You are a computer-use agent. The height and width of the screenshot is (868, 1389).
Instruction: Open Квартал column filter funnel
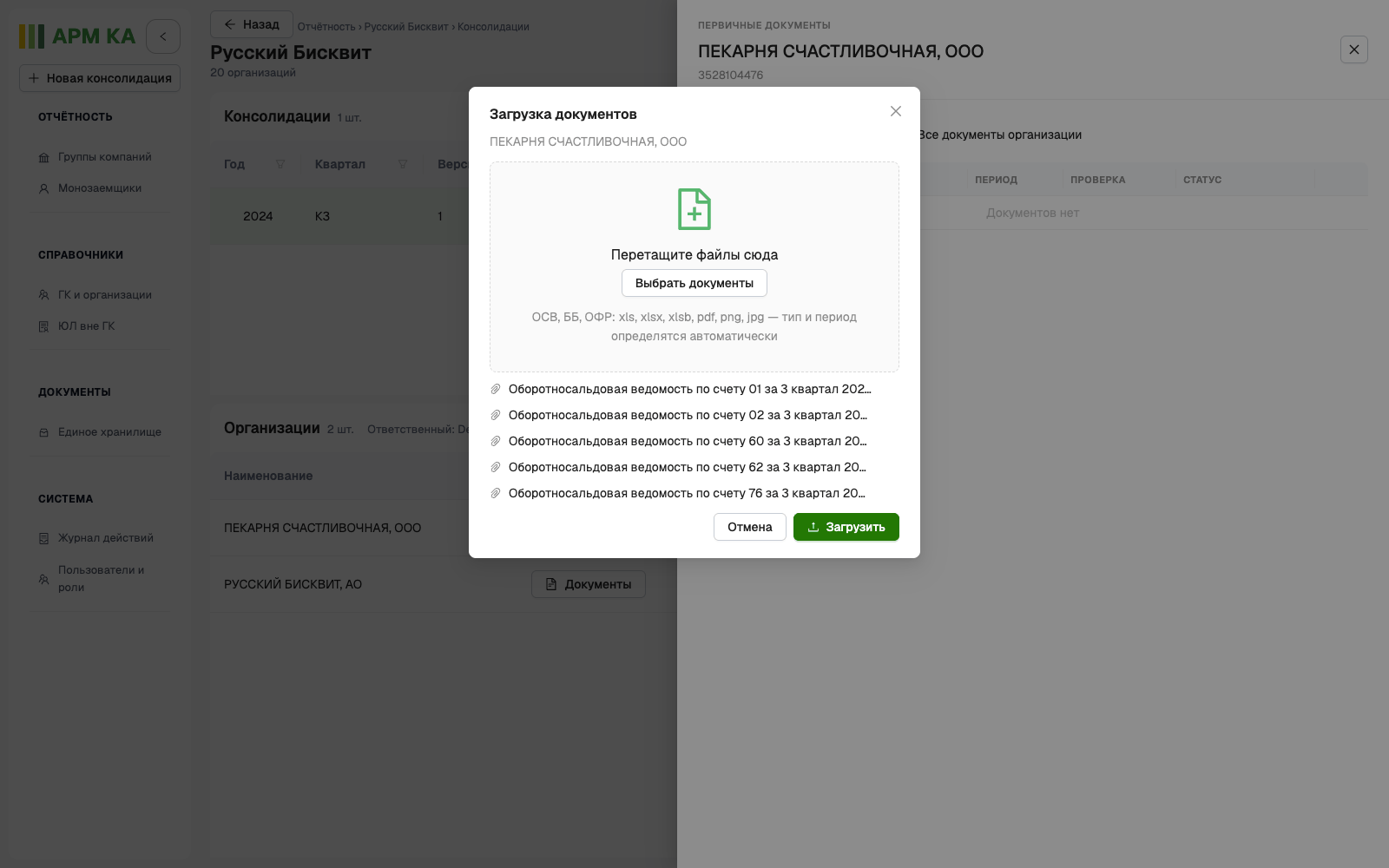pyautogui.click(x=403, y=164)
